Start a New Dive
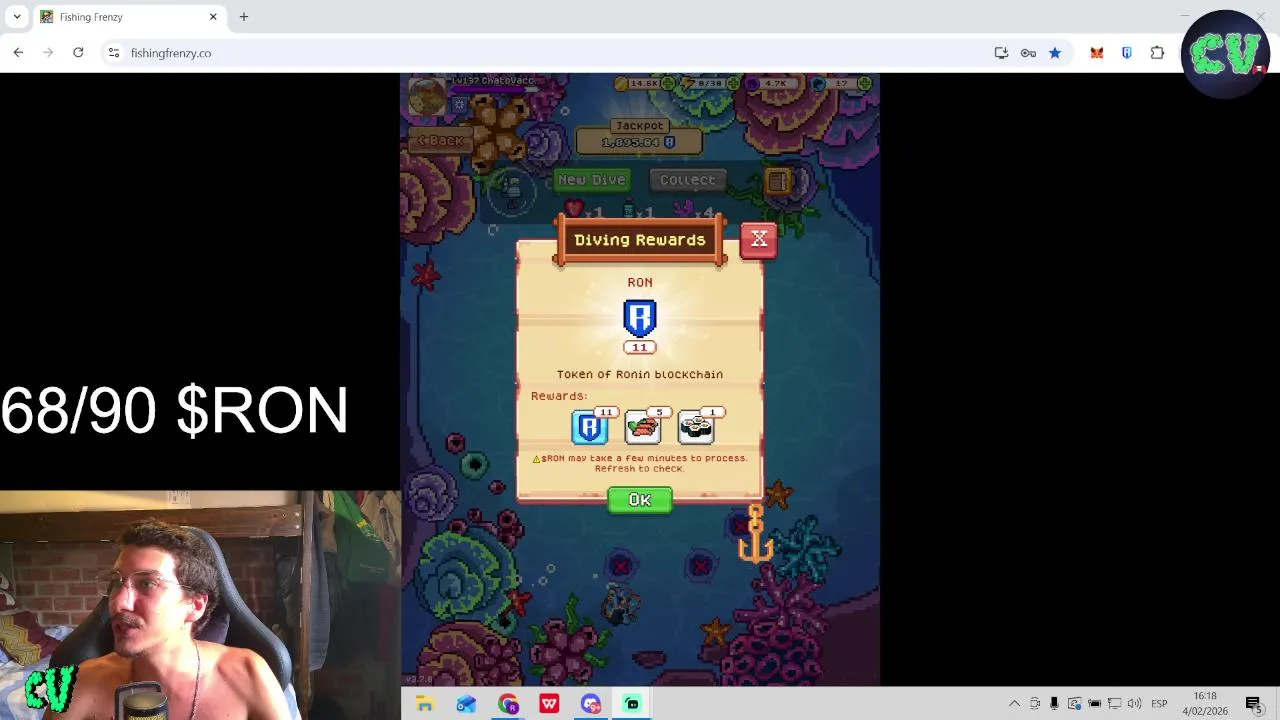1280x720 pixels. 592,180
